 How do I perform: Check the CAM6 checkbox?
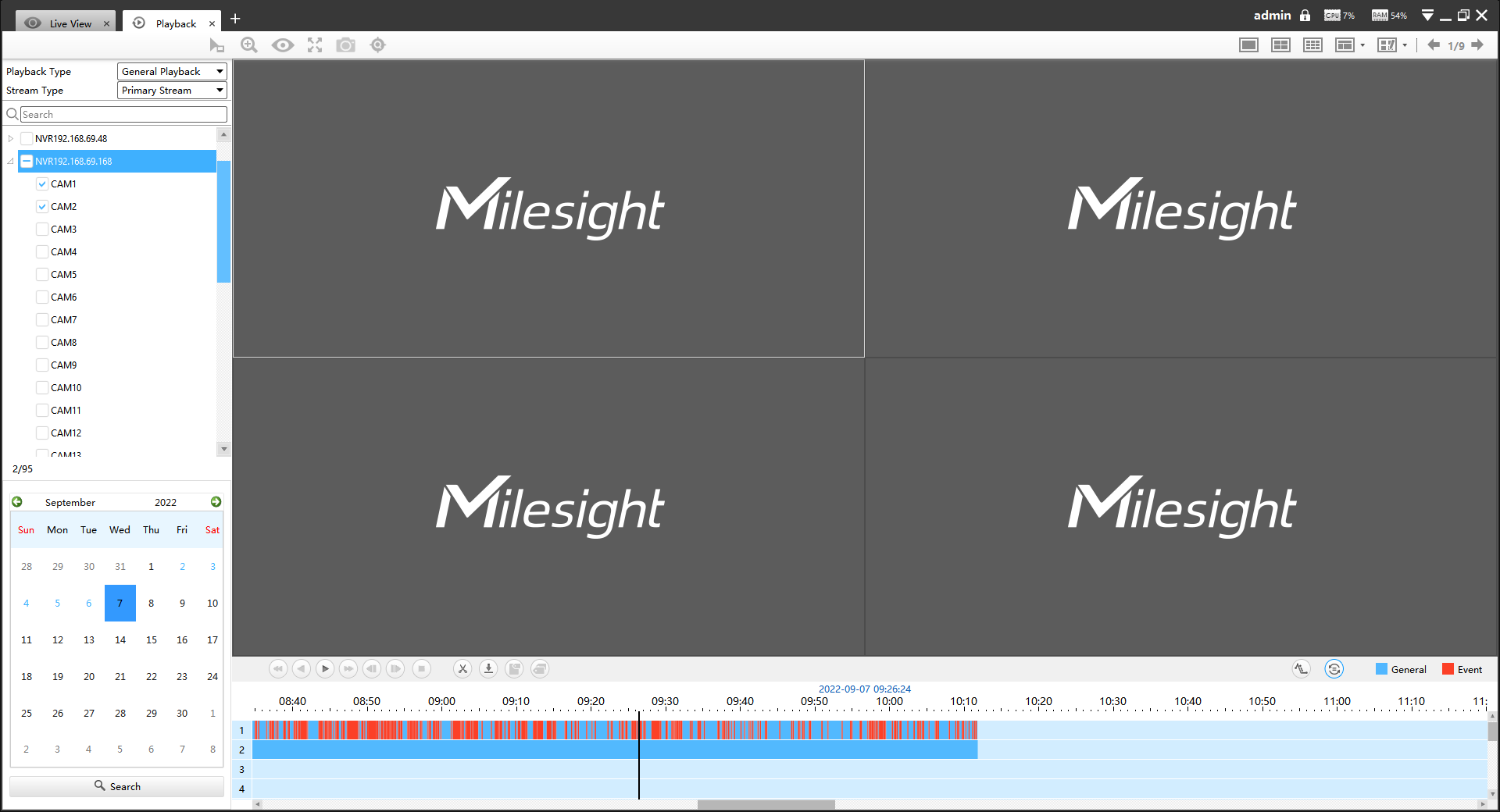[x=42, y=297]
